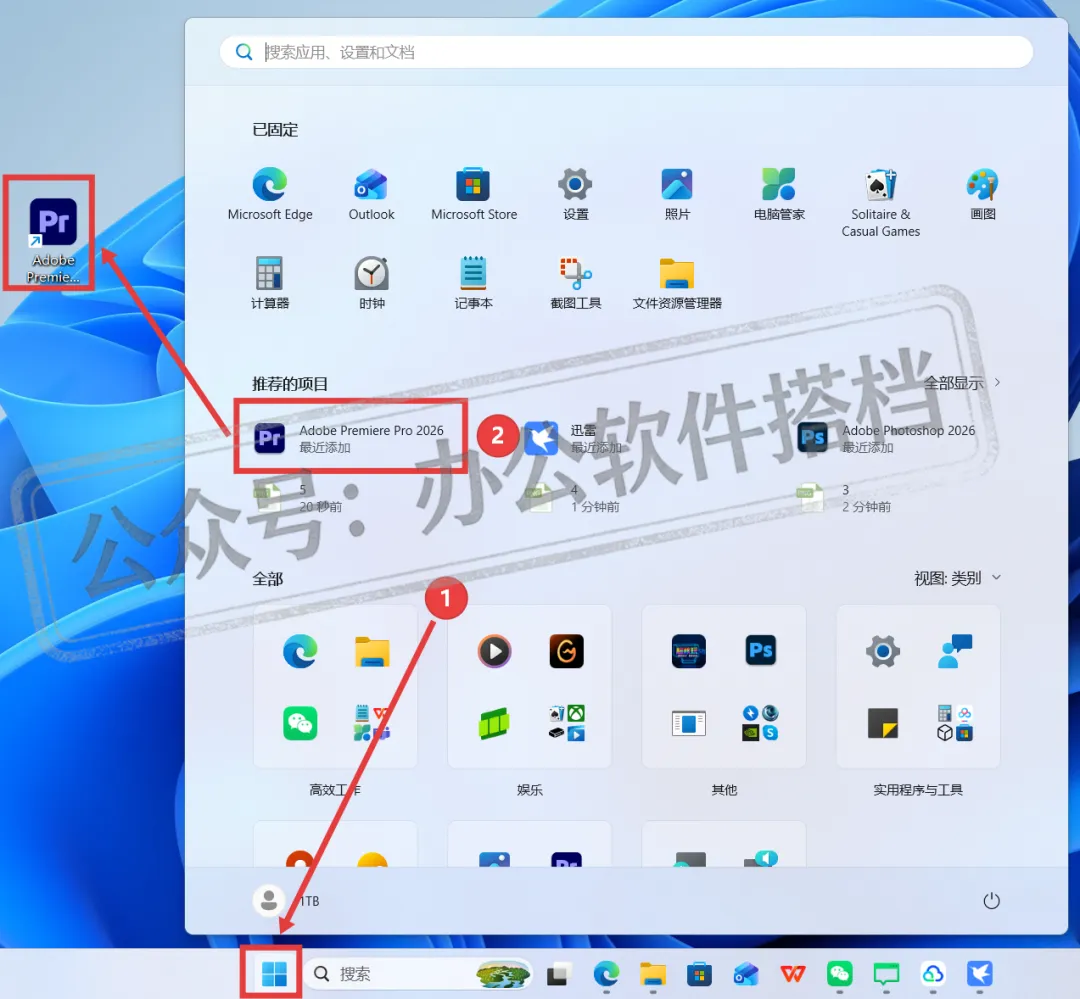
Task: Click the taskbar 搜索 box
Action: pyautogui.click(x=418, y=974)
